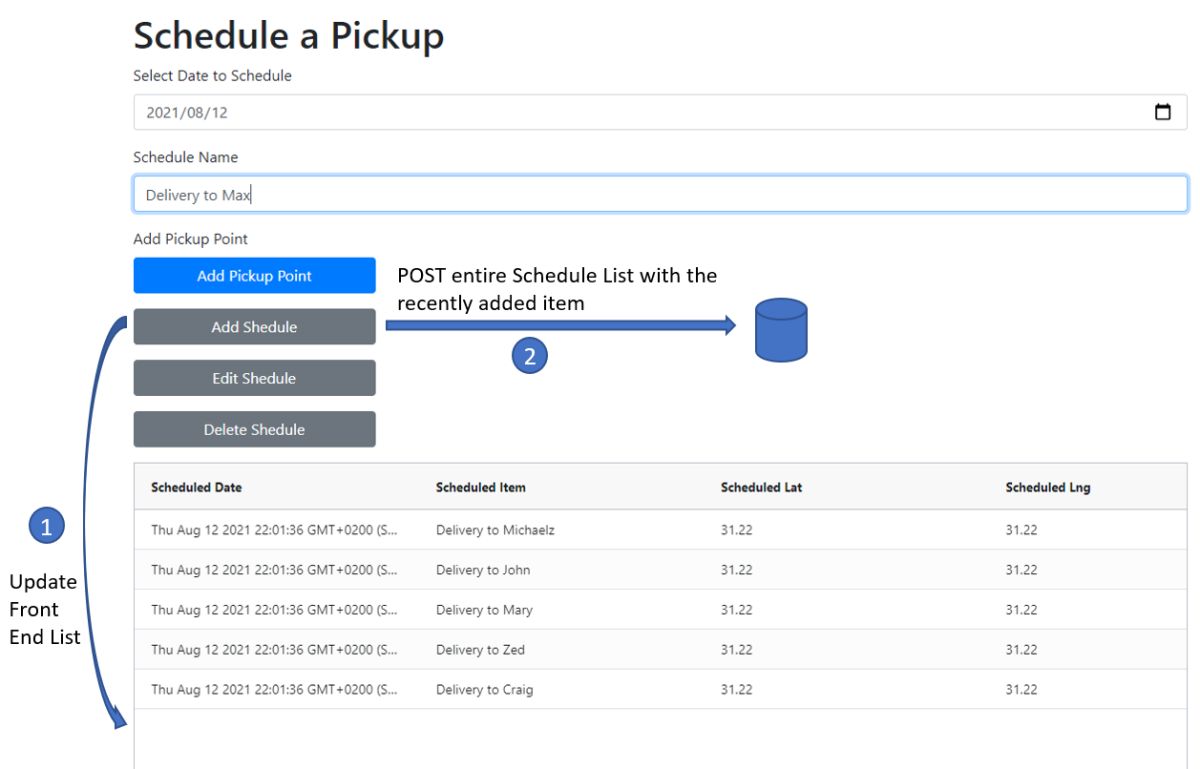Click the Add Pickup Point button

pos(254,276)
